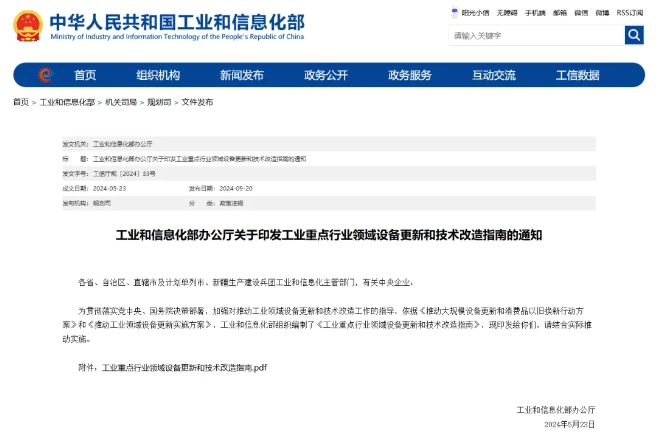
Task: Click the 阳光小信 link at top
Action: [475, 13]
